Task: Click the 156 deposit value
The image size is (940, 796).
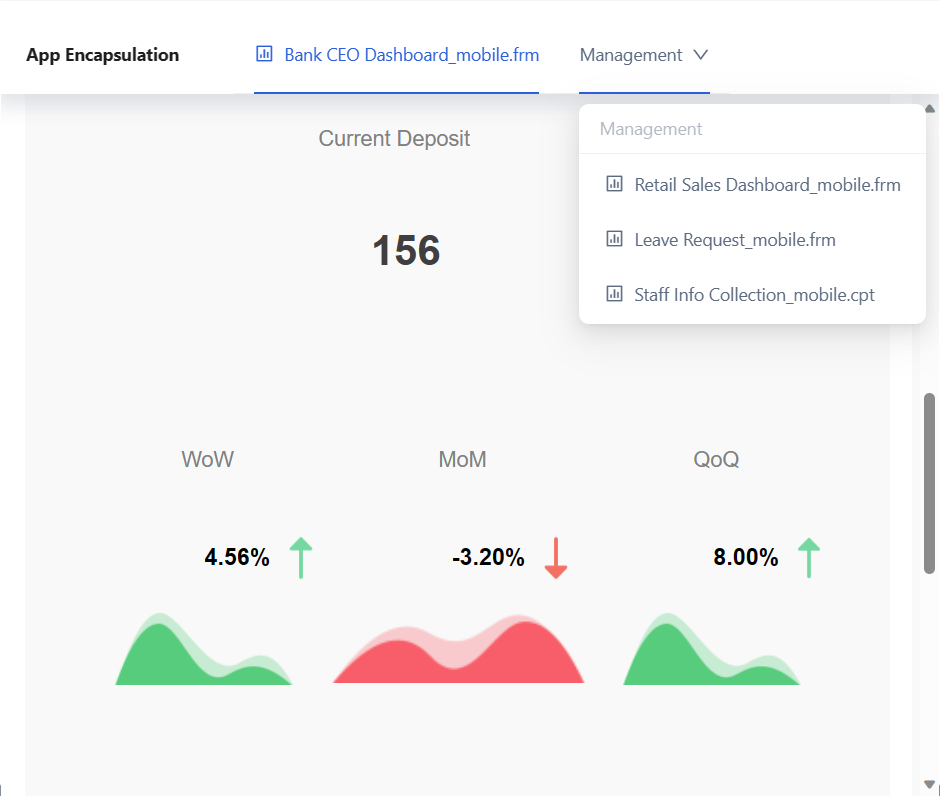Action: pos(406,250)
